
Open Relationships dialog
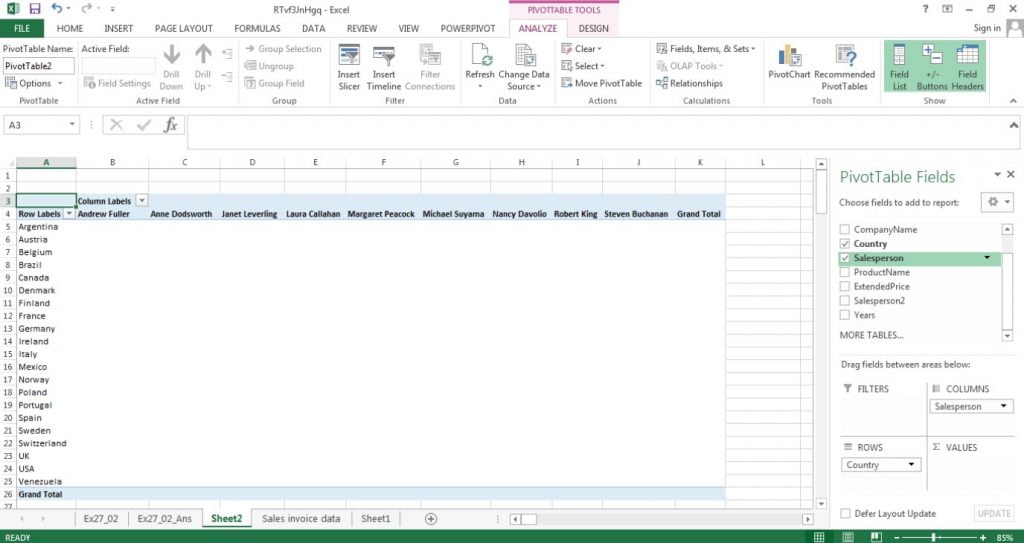[x=689, y=83]
